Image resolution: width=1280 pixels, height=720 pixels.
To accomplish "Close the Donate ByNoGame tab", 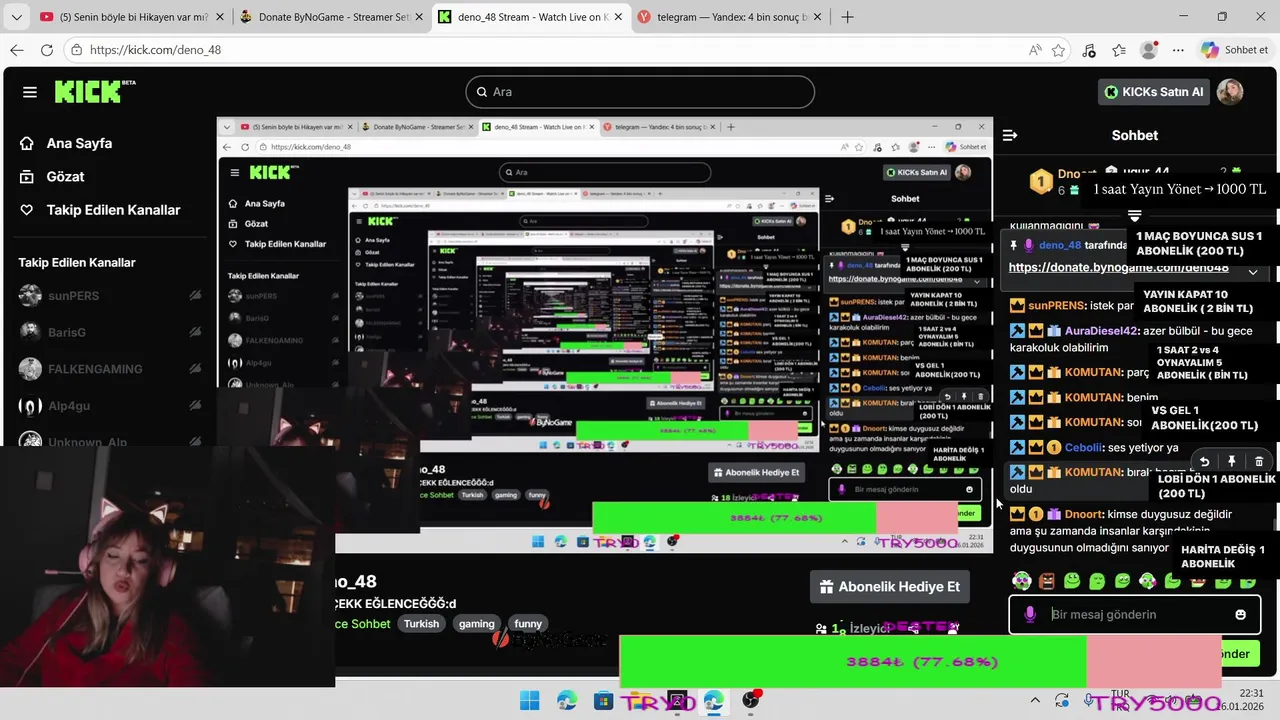I will [419, 17].
